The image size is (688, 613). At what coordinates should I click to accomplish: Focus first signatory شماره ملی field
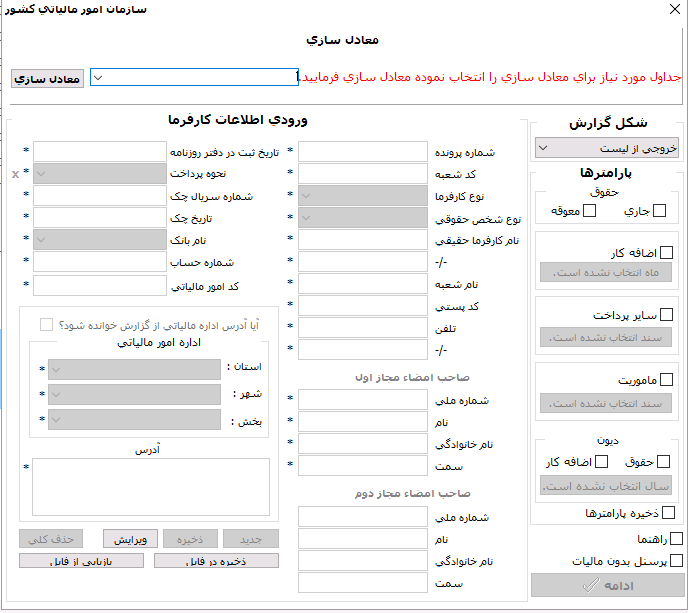(x=363, y=400)
